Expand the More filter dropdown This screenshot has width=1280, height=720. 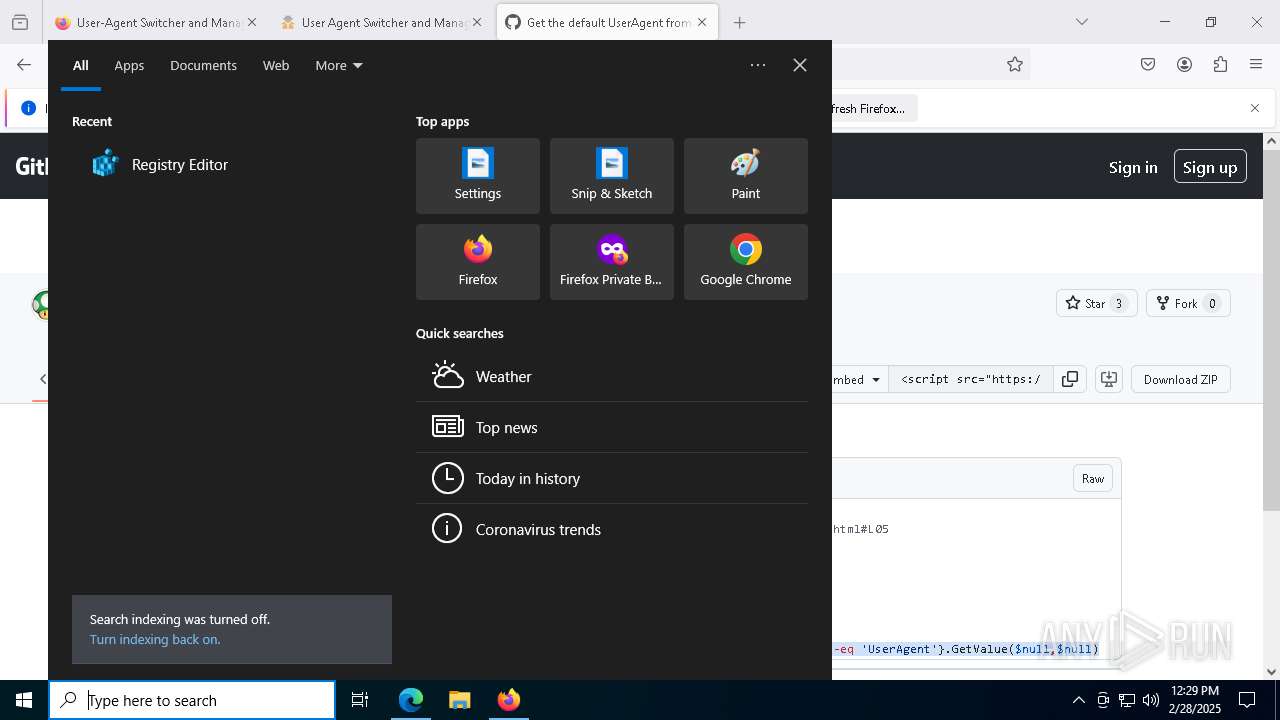coord(339,66)
